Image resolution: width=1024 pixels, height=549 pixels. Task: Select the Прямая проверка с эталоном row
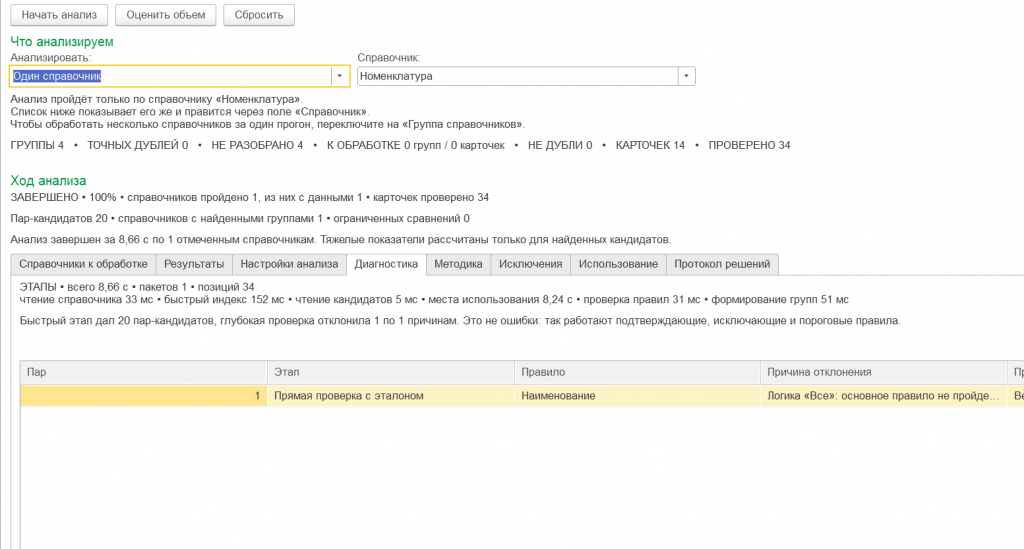click(522, 396)
